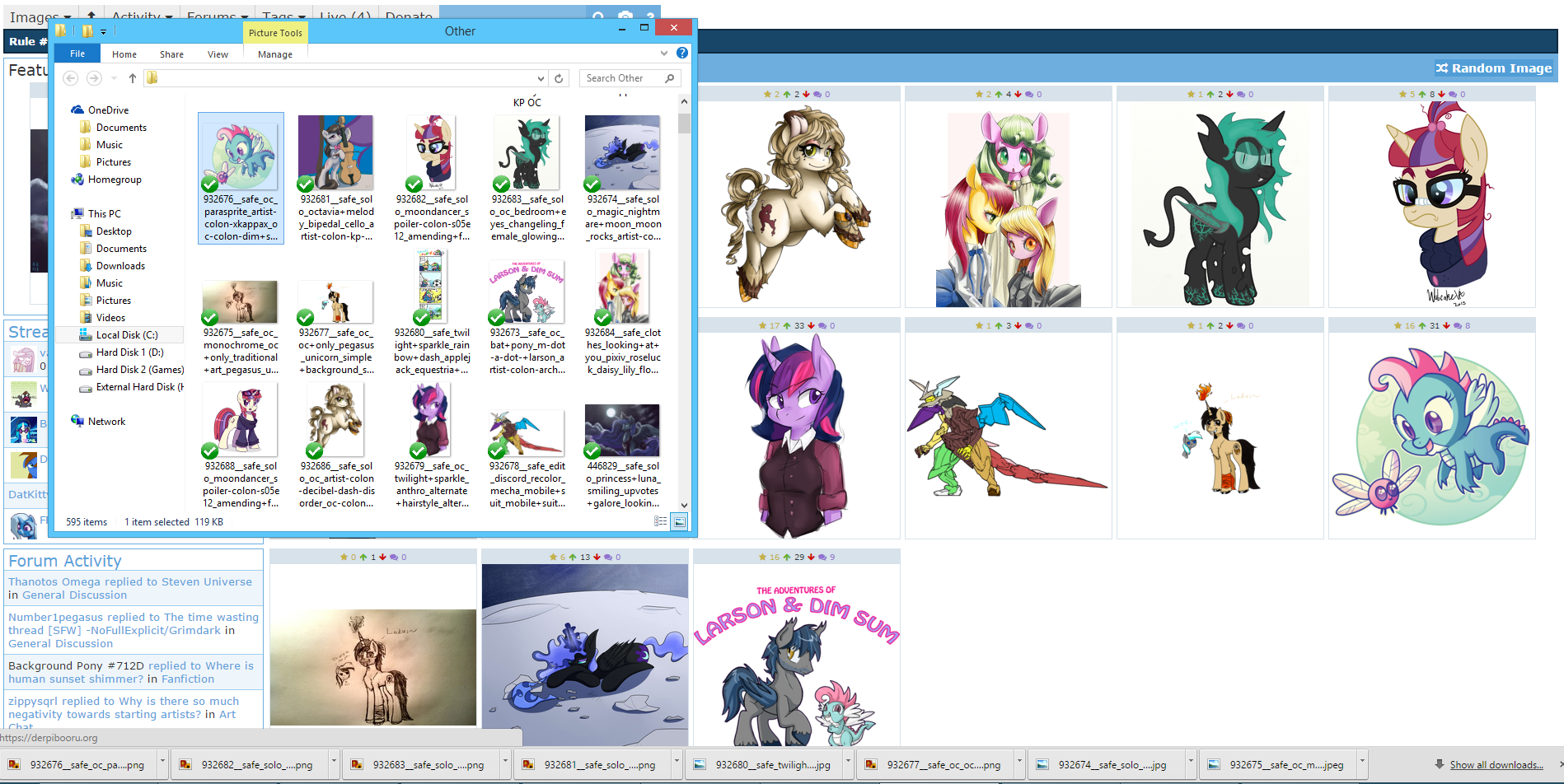
Task: Toggle the checkmark on the 932681 octavia file
Action: (x=306, y=184)
